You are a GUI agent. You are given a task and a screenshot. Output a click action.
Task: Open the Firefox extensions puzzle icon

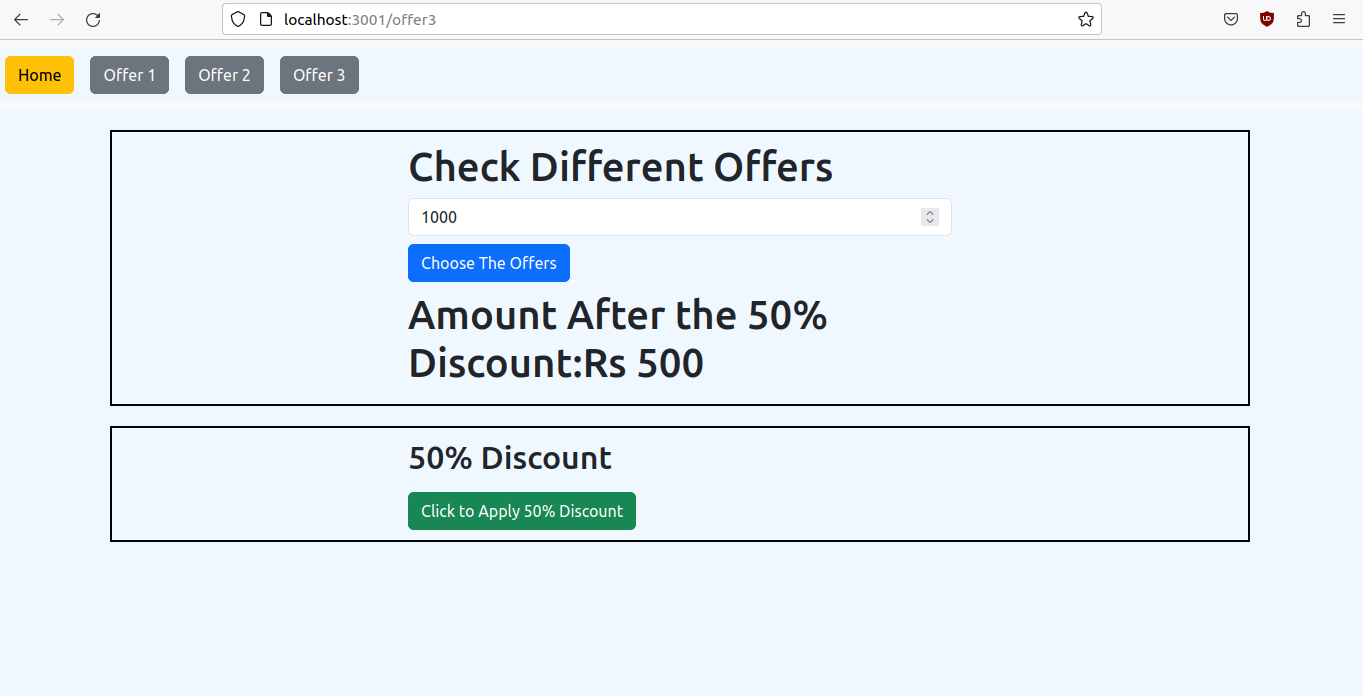1302,19
